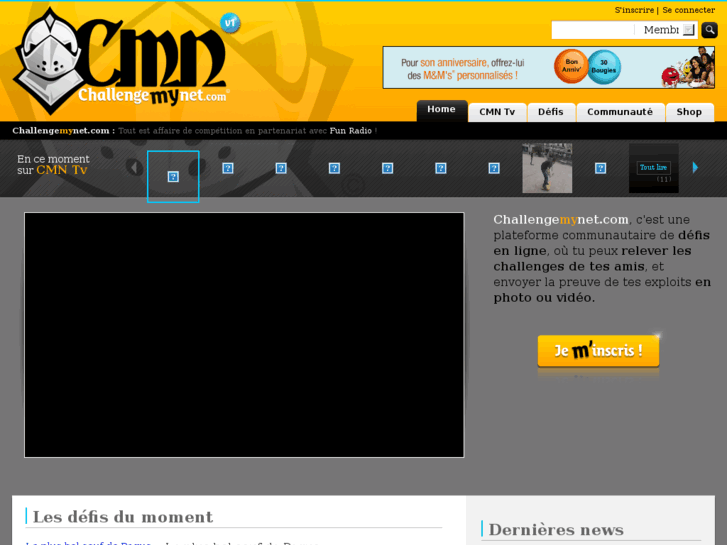Focus the search text field
This screenshot has height=545, width=727.
593,30
